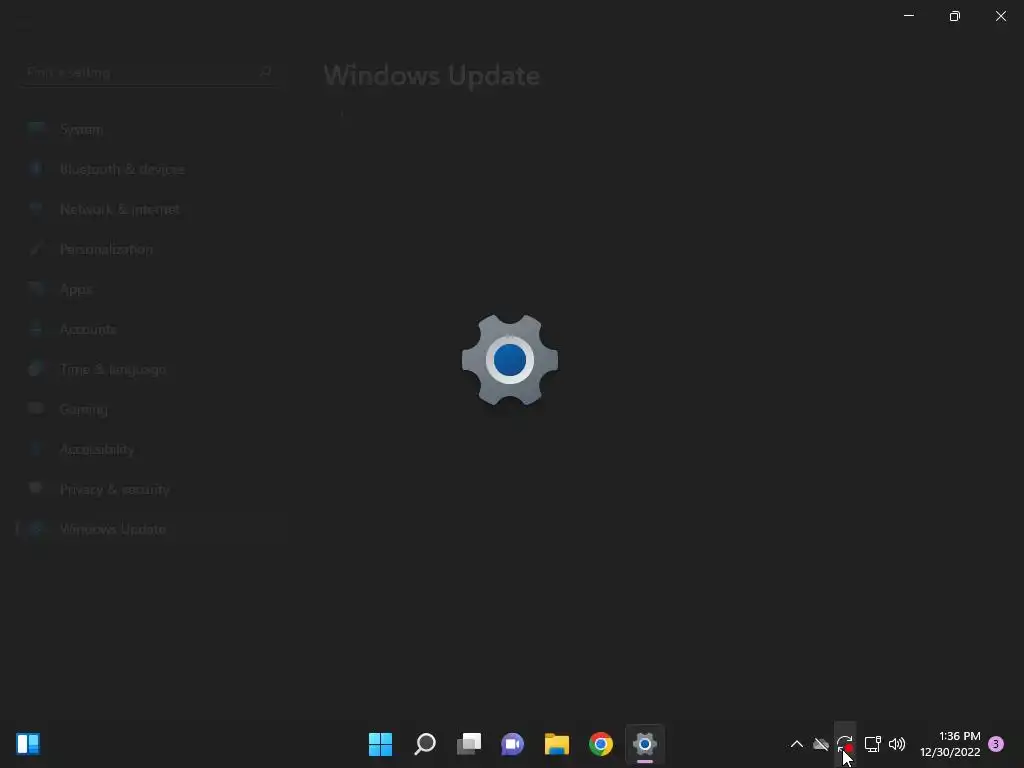The height and width of the screenshot is (768, 1024).
Task: Click Windows Update restart tray icon
Action: [x=845, y=744]
